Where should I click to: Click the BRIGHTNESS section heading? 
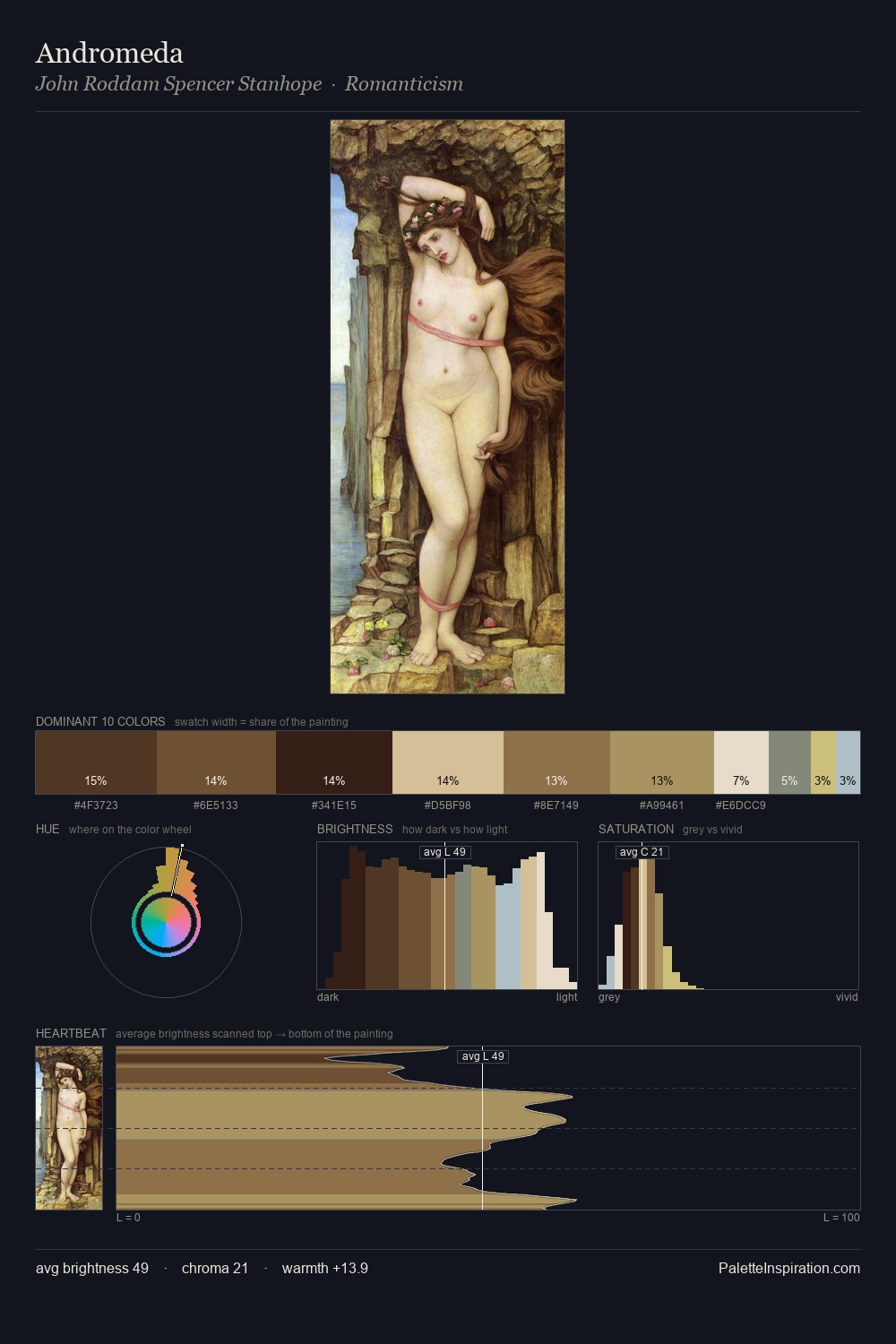coord(355,829)
